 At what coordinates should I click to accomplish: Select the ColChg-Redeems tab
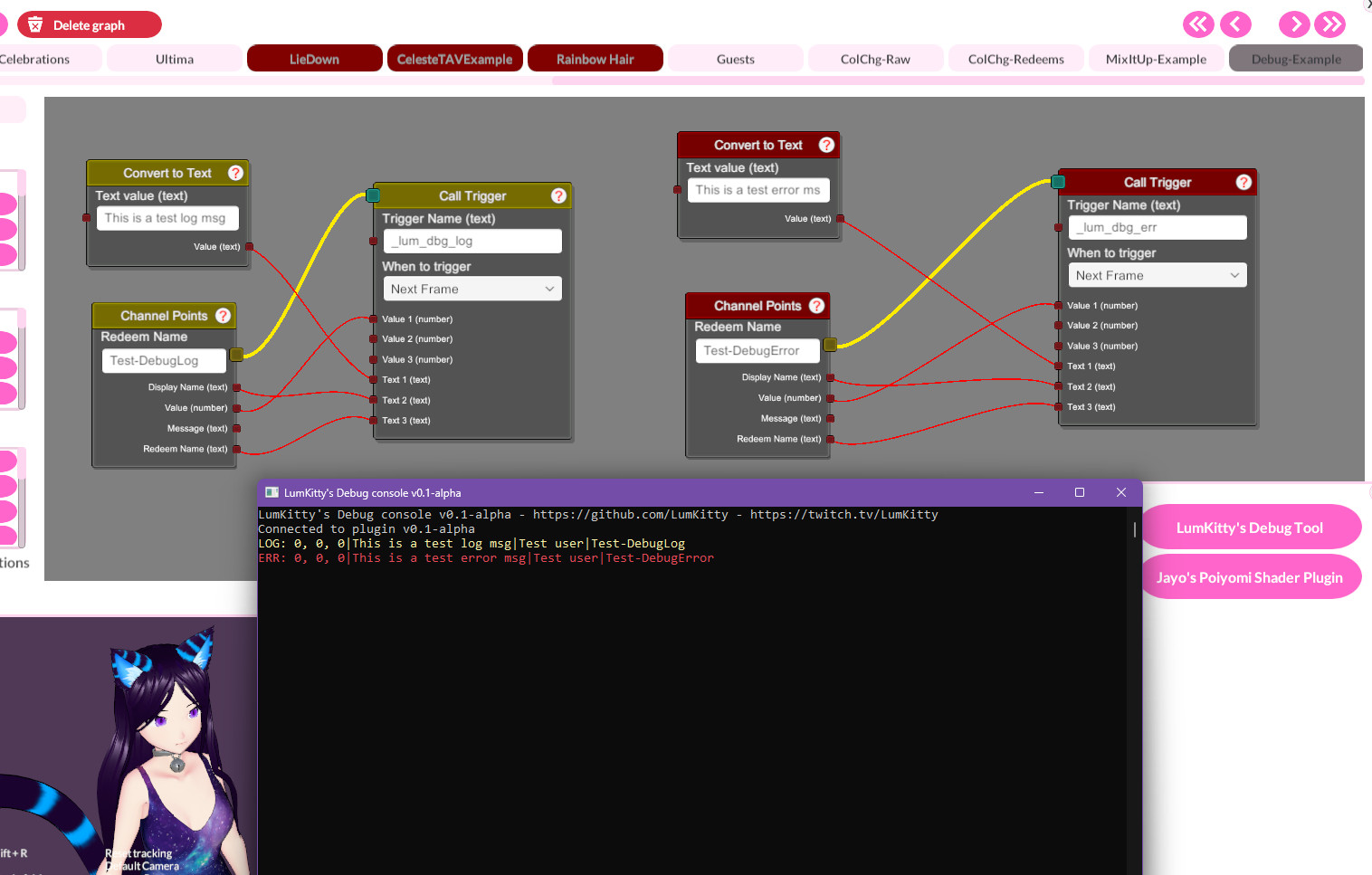(1016, 59)
